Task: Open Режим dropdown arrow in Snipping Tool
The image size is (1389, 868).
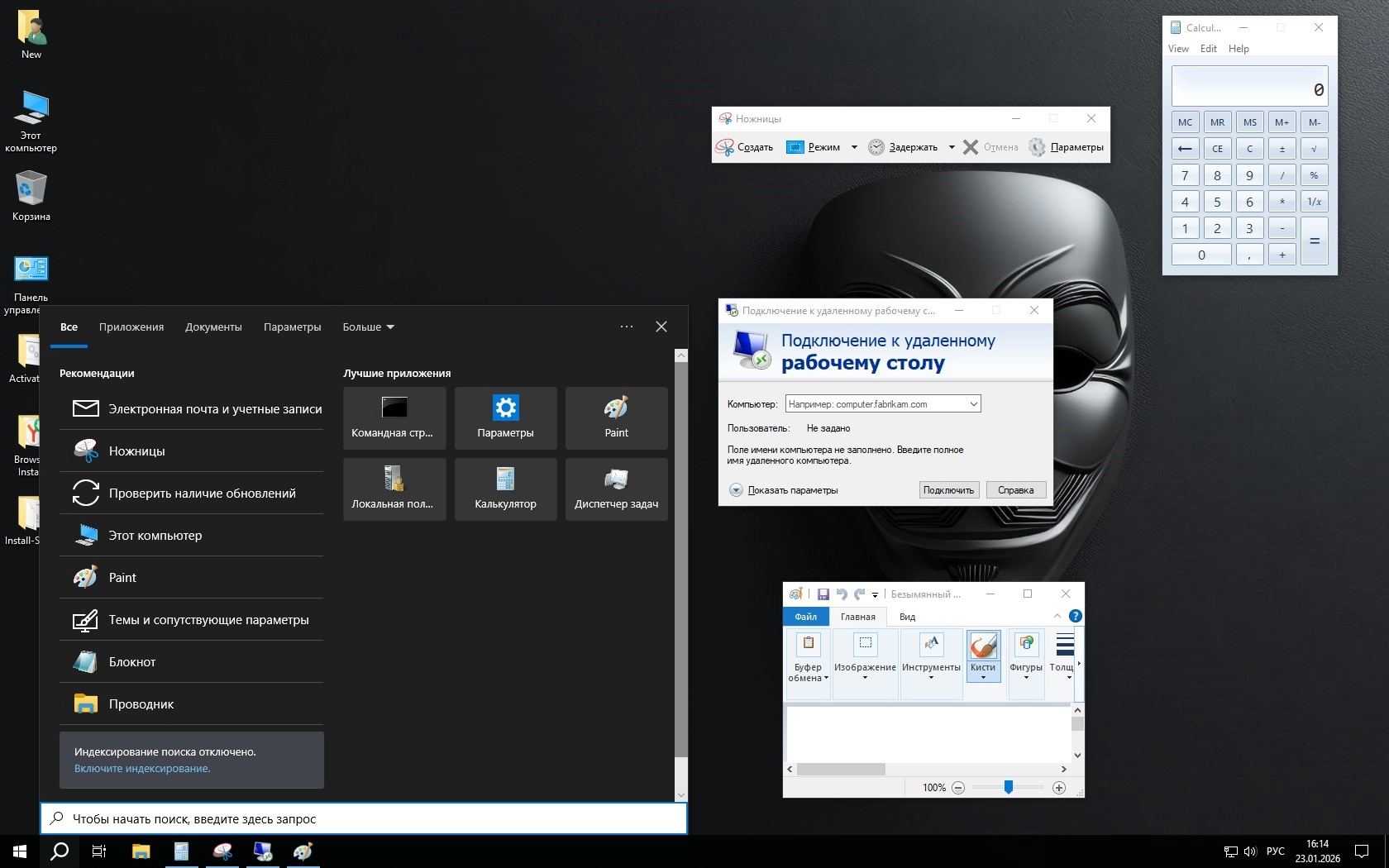Action: (x=854, y=147)
